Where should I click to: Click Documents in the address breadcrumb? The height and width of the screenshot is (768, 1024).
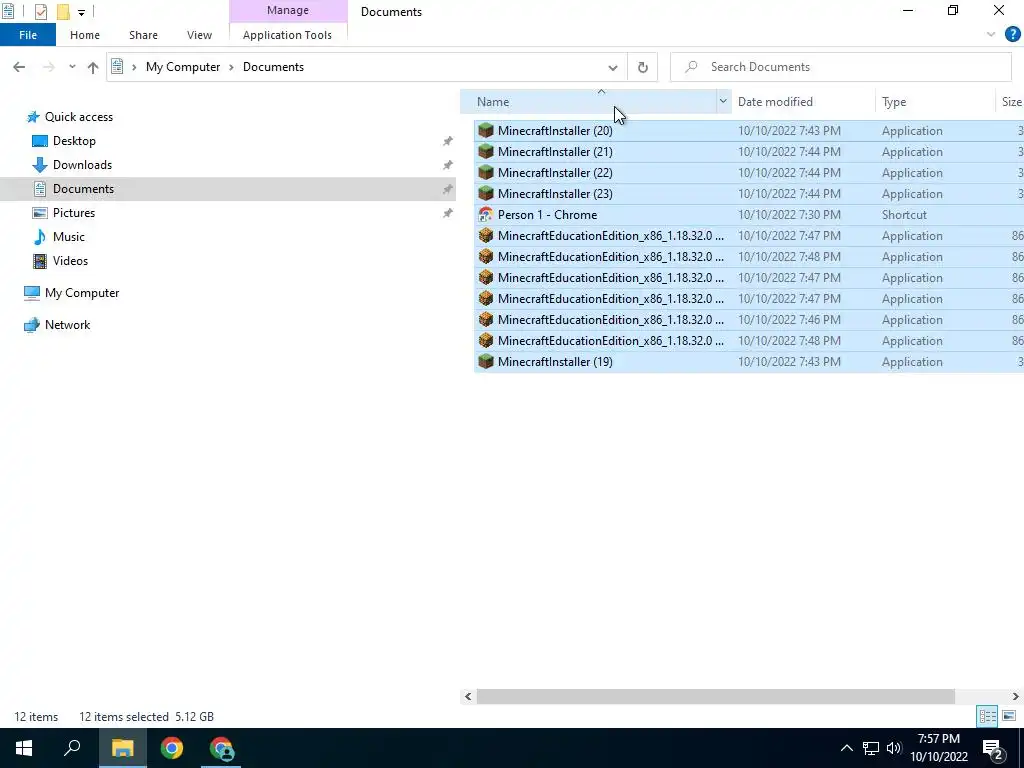(273, 67)
